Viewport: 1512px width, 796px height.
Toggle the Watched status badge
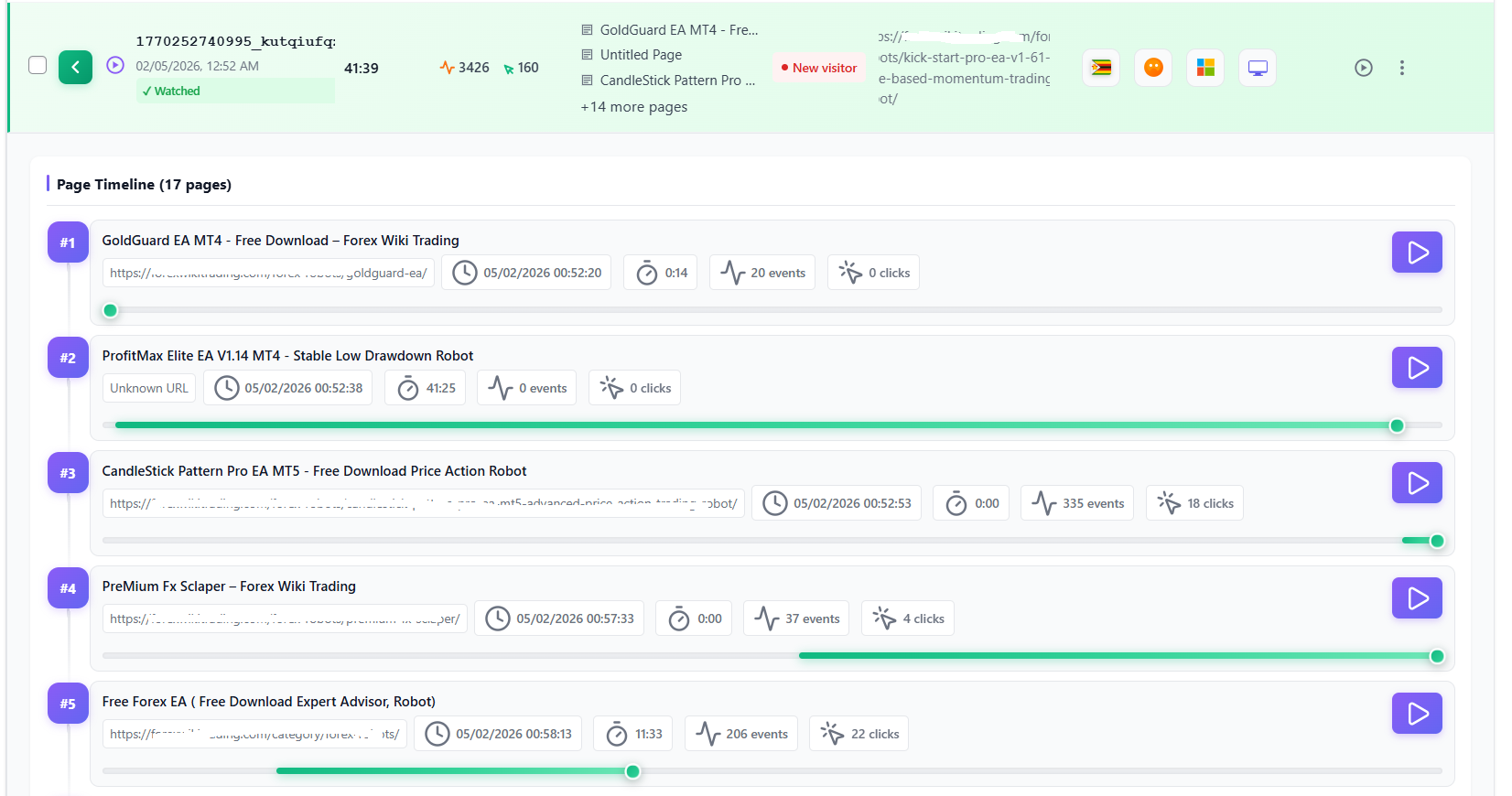[171, 91]
